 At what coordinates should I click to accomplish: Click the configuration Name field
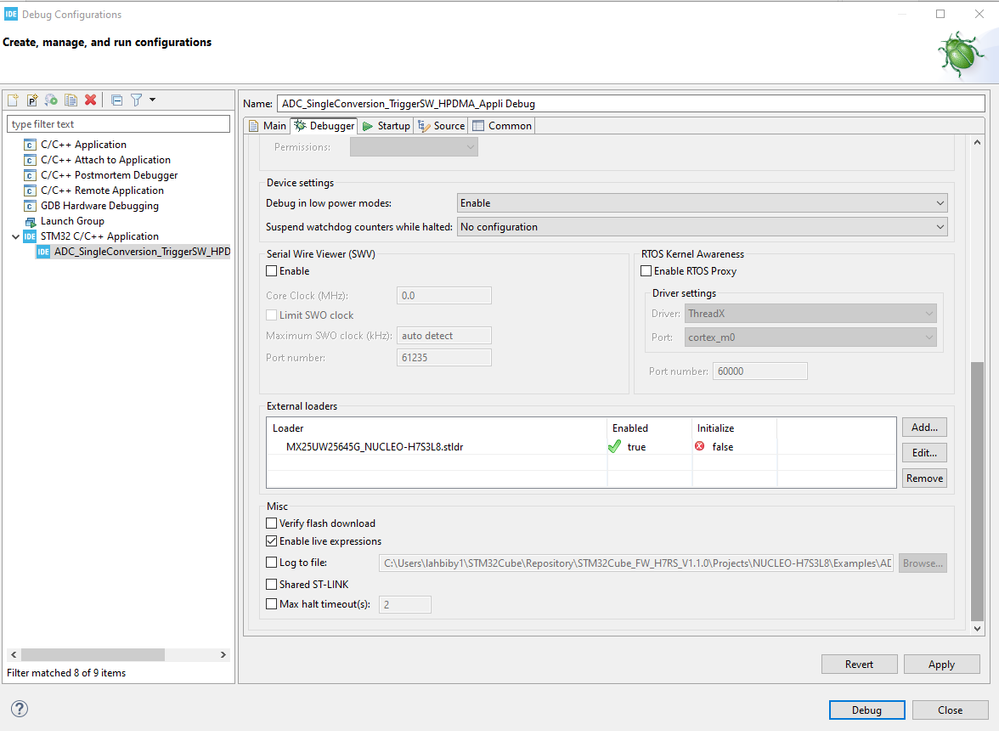[x=631, y=104]
